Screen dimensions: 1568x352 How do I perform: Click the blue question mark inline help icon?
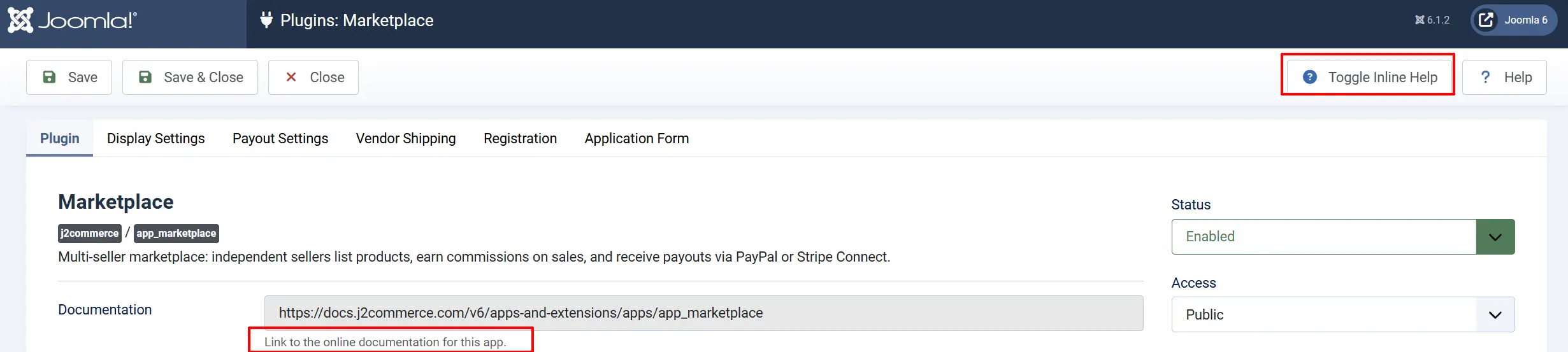click(1310, 77)
